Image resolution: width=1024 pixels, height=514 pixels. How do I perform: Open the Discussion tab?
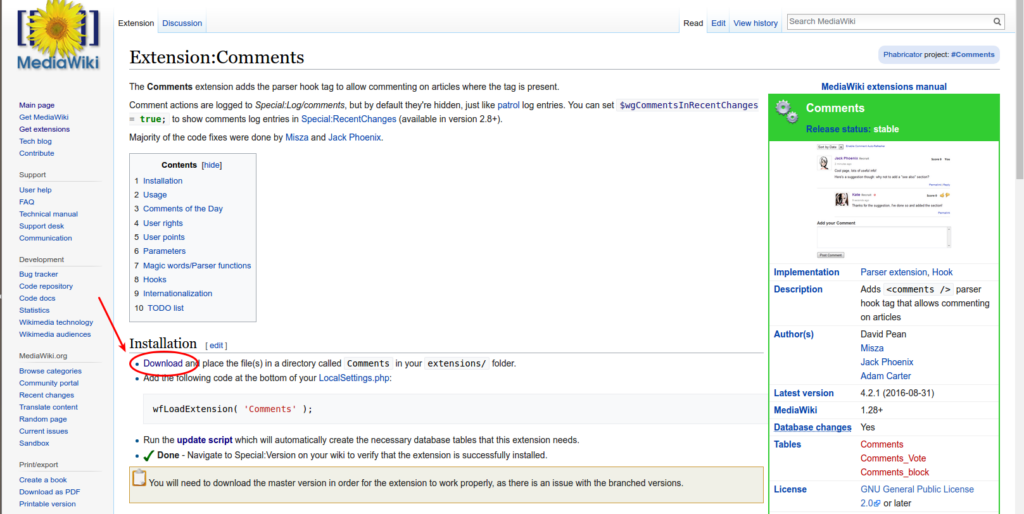point(182,23)
